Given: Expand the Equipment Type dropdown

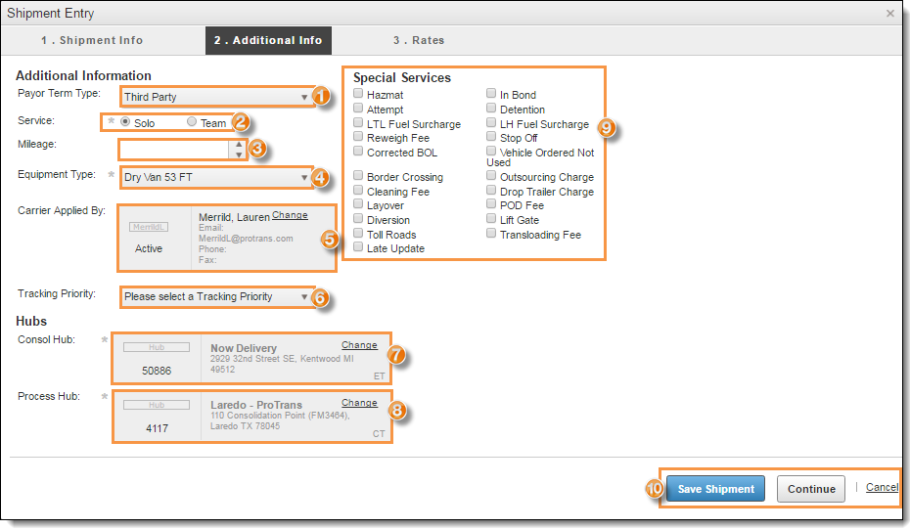Looking at the screenshot, I should (x=215, y=178).
